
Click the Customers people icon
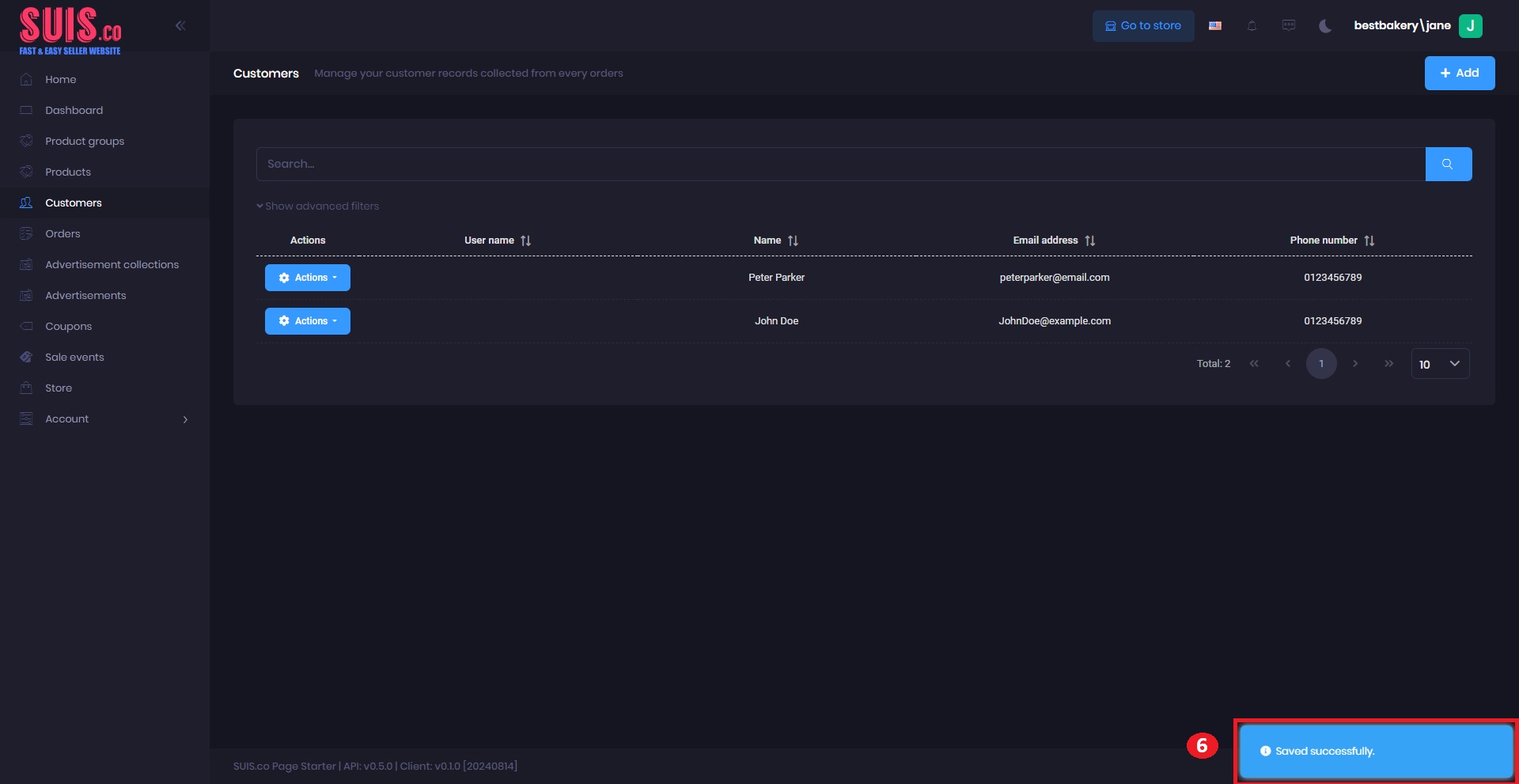click(x=26, y=203)
